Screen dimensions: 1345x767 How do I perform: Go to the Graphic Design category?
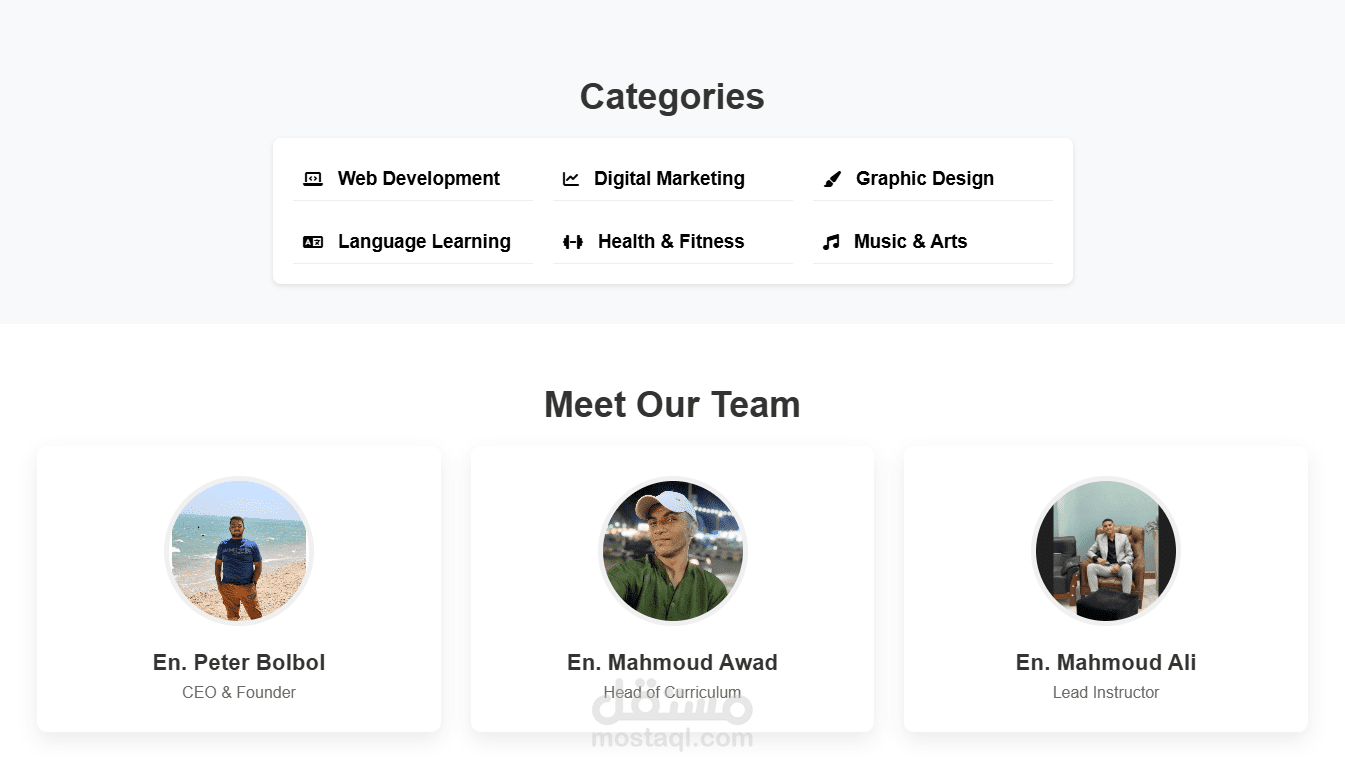(x=925, y=179)
